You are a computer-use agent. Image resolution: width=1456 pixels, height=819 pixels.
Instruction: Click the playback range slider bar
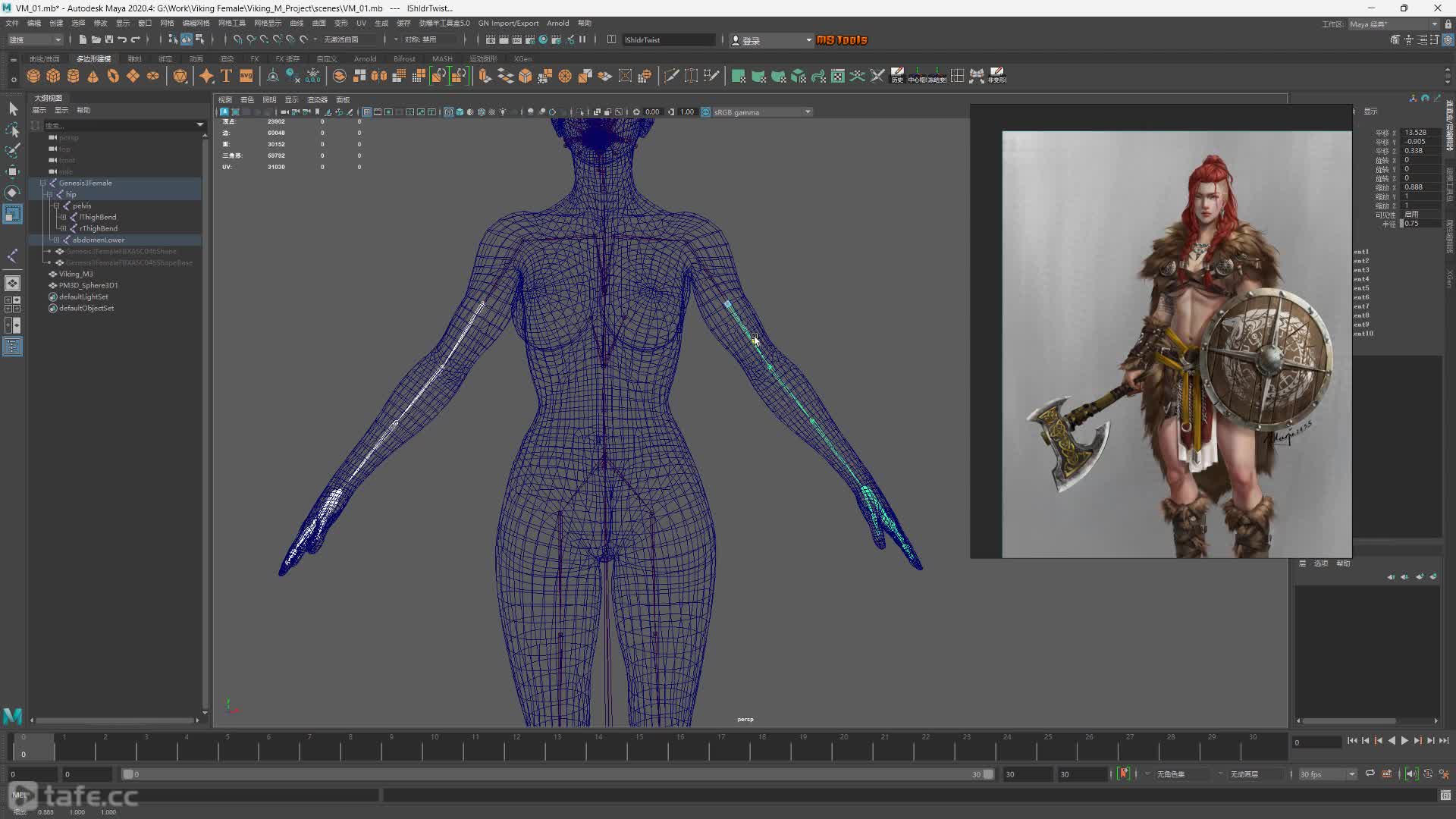[557, 774]
